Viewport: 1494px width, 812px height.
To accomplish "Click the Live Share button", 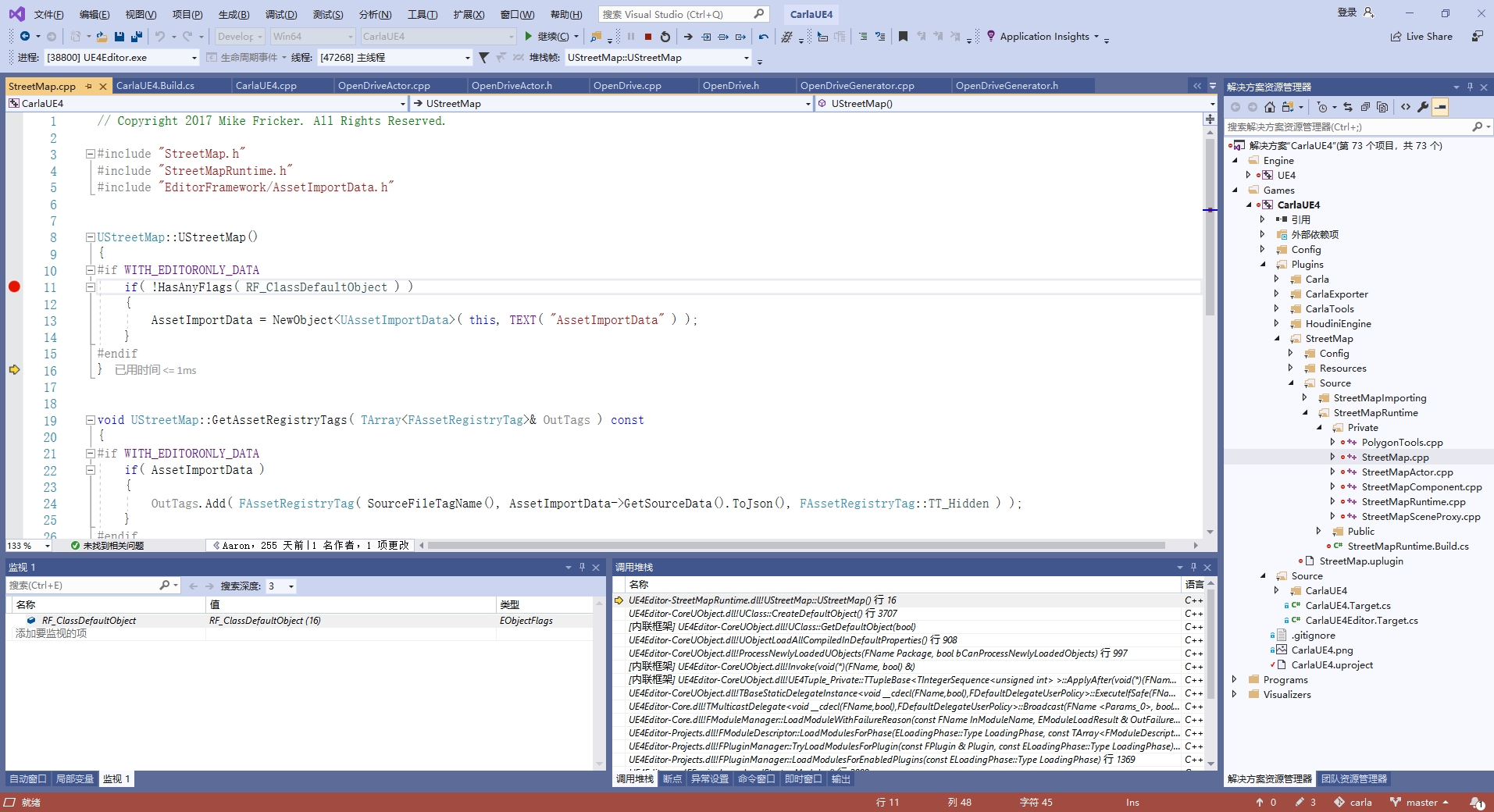I will tap(1421, 37).
